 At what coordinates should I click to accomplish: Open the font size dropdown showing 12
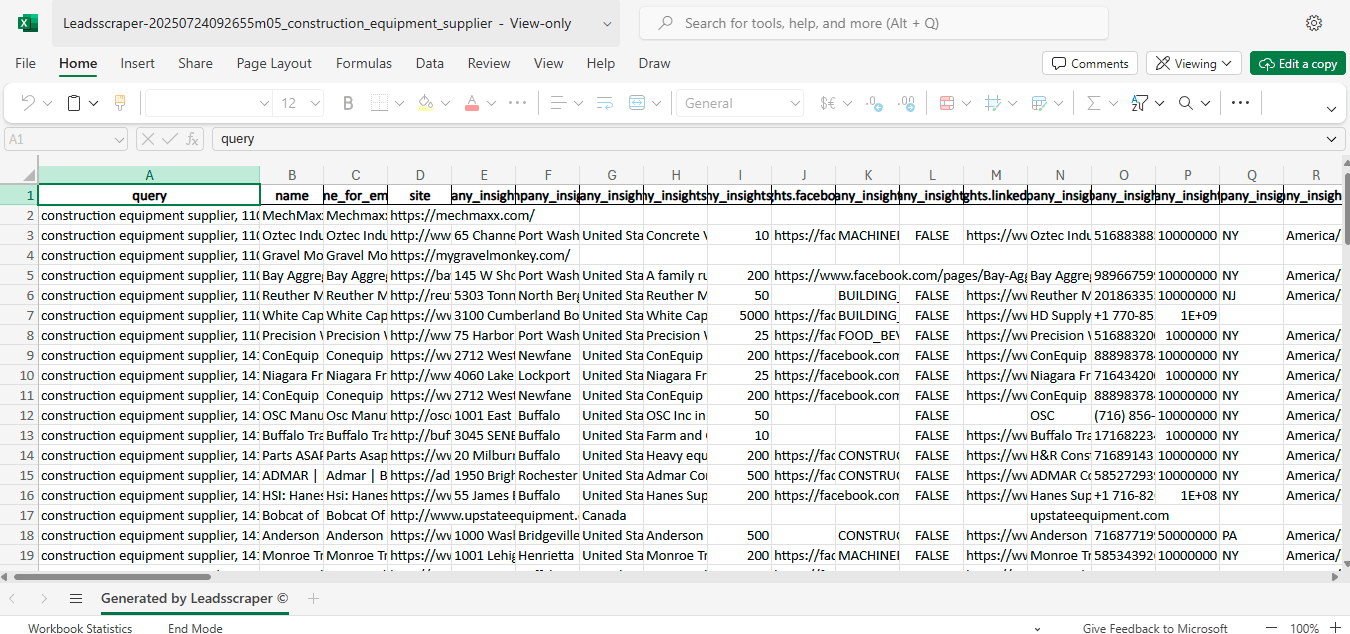[x=300, y=103]
